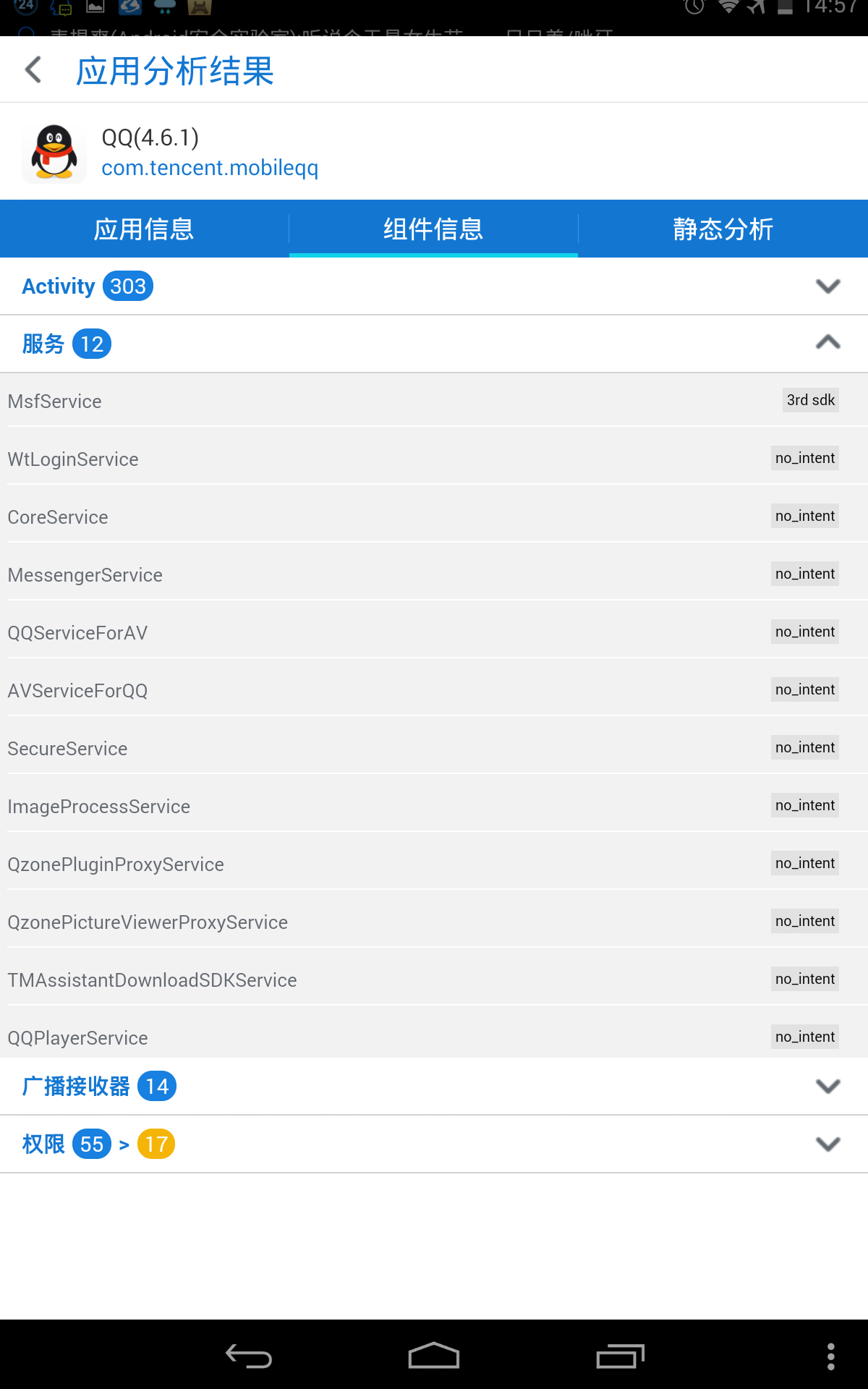This screenshot has height=1389, width=868.
Task: Open the com.tencent.mobileqq package link
Action: (x=210, y=168)
